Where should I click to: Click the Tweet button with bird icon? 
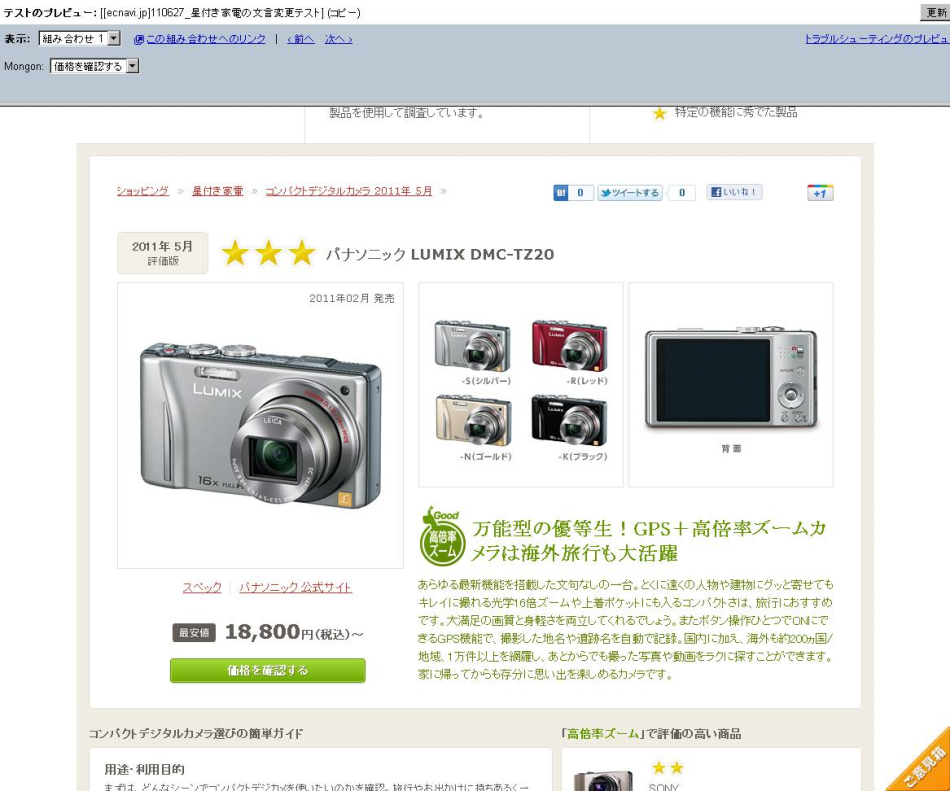pos(629,193)
